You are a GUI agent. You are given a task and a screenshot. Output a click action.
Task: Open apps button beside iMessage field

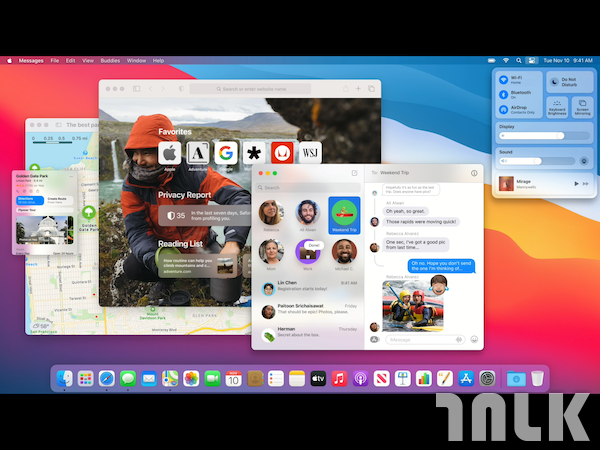coord(375,339)
